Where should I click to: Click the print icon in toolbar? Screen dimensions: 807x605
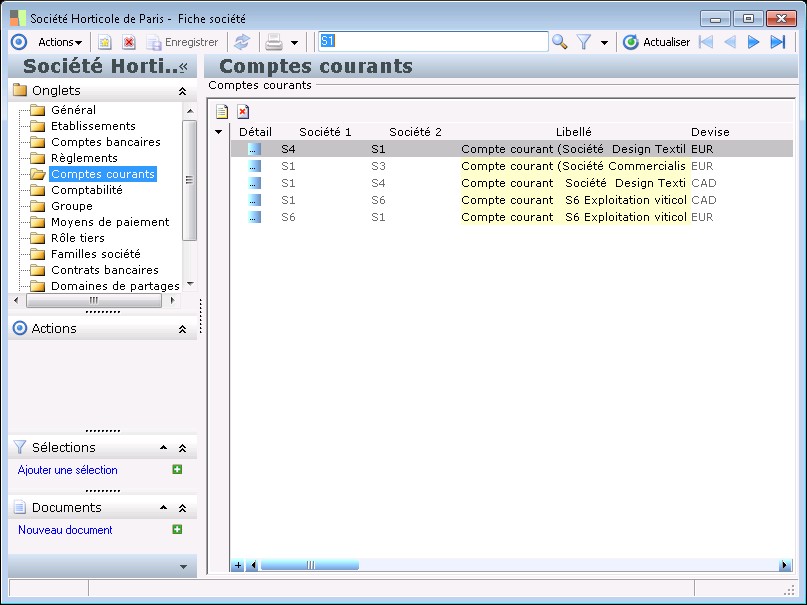(x=273, y=42)
